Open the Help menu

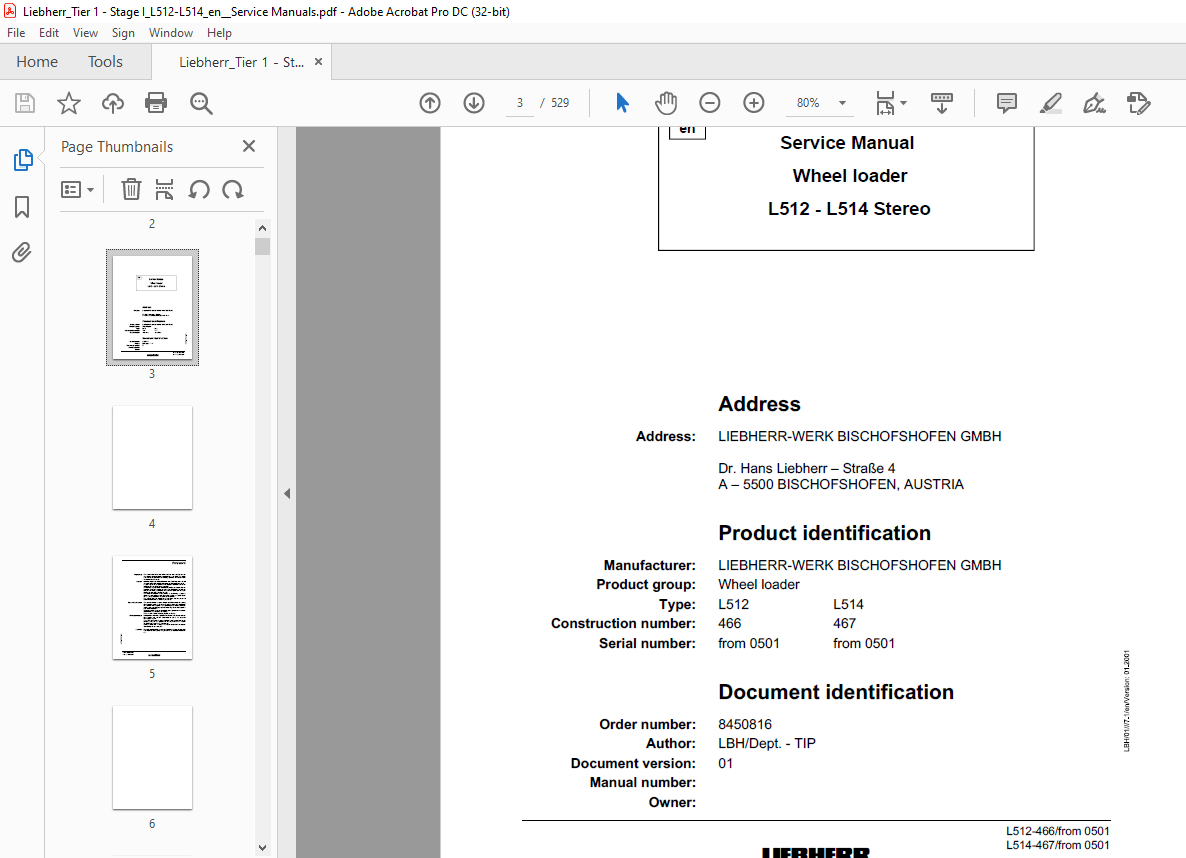pos(219,33)
